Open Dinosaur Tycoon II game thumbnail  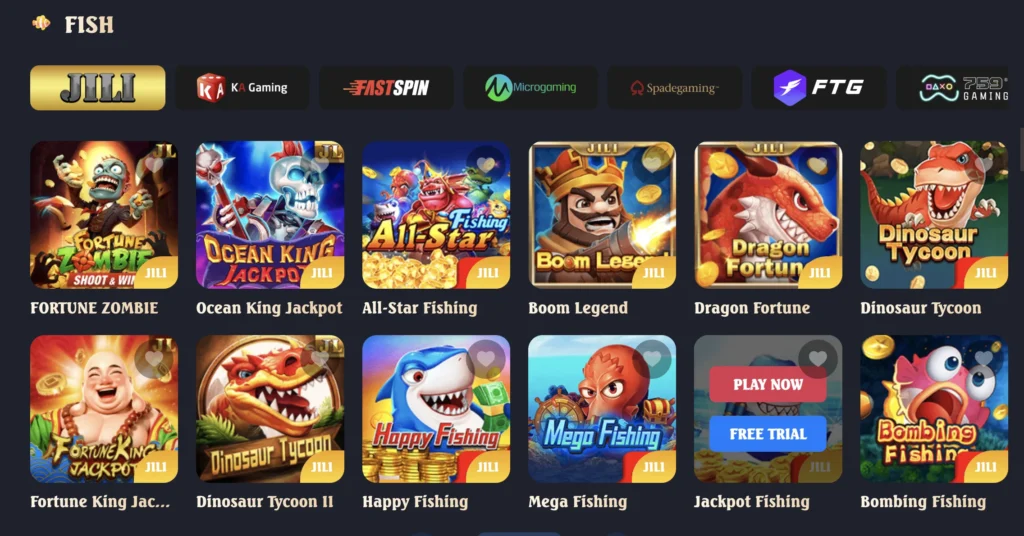(x=270, y=409)
